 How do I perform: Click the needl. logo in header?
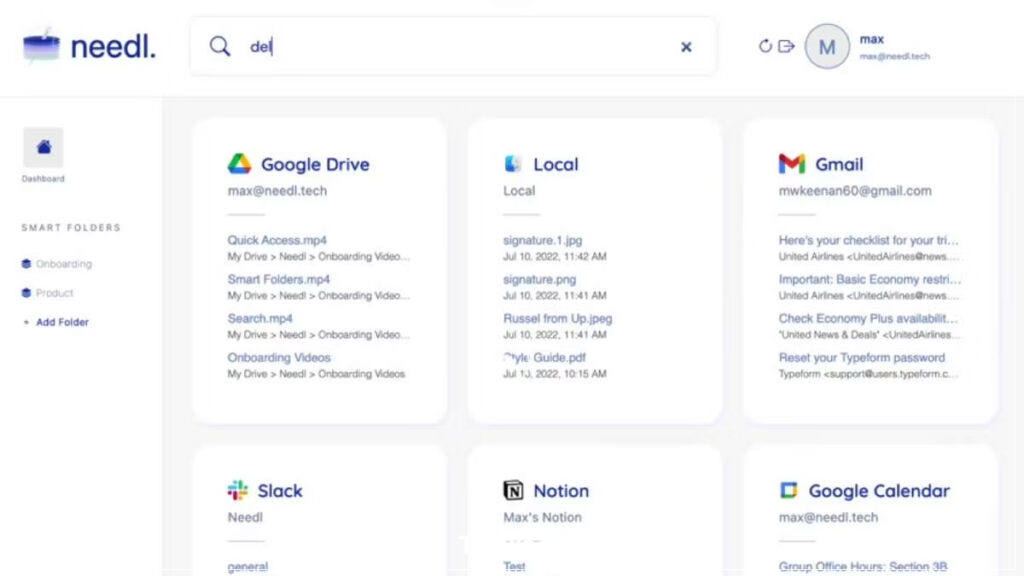coord(89,46)
